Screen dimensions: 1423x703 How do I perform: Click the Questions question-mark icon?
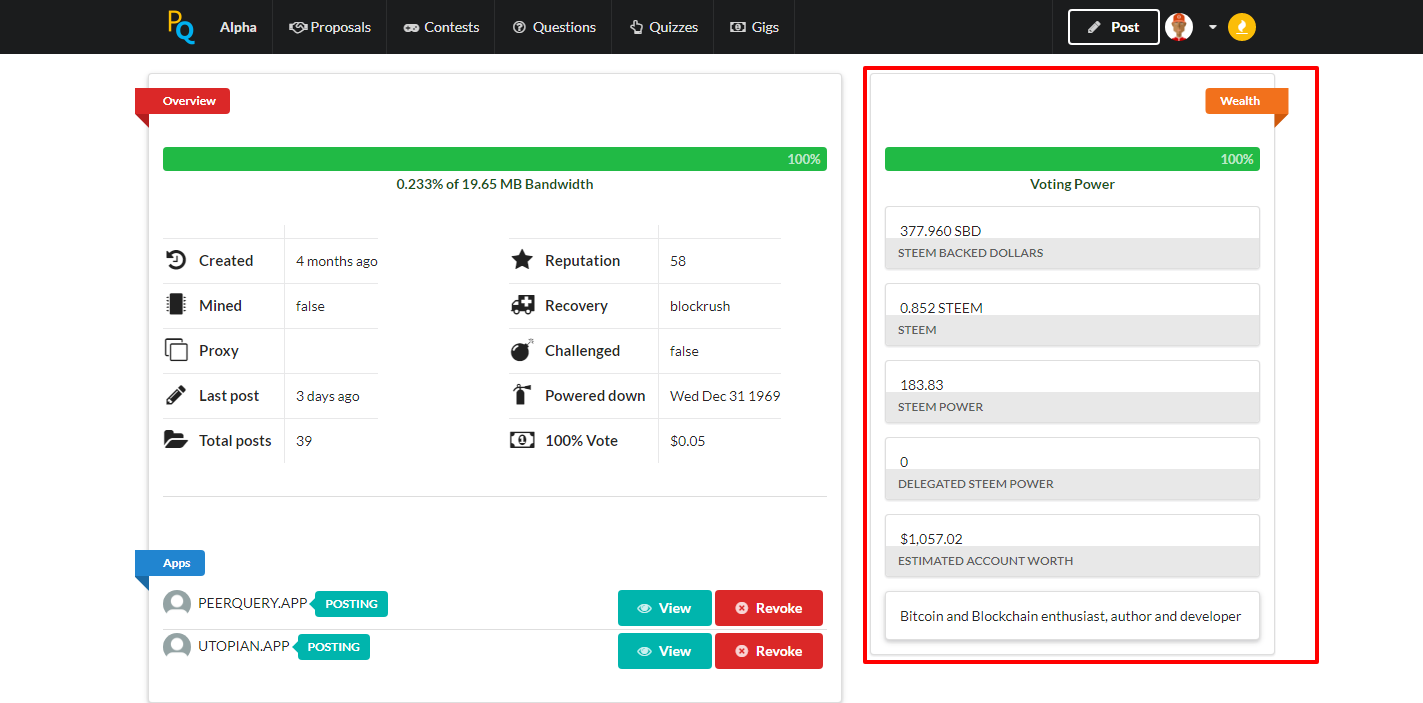click(x=519, y=27)
